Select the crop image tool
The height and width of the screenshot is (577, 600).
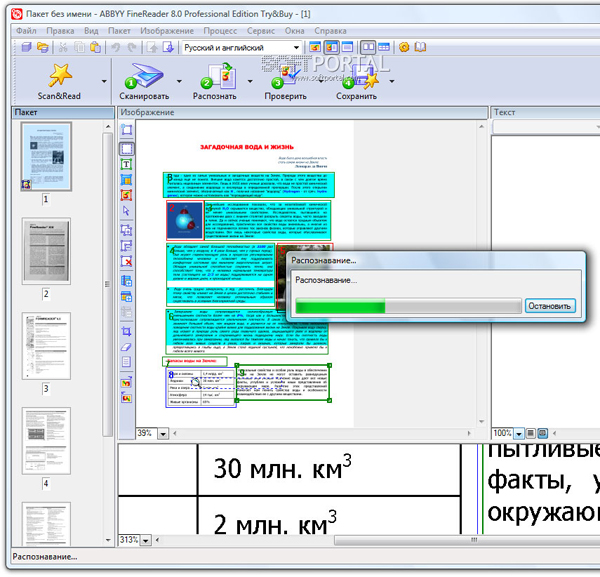point(126,331)
